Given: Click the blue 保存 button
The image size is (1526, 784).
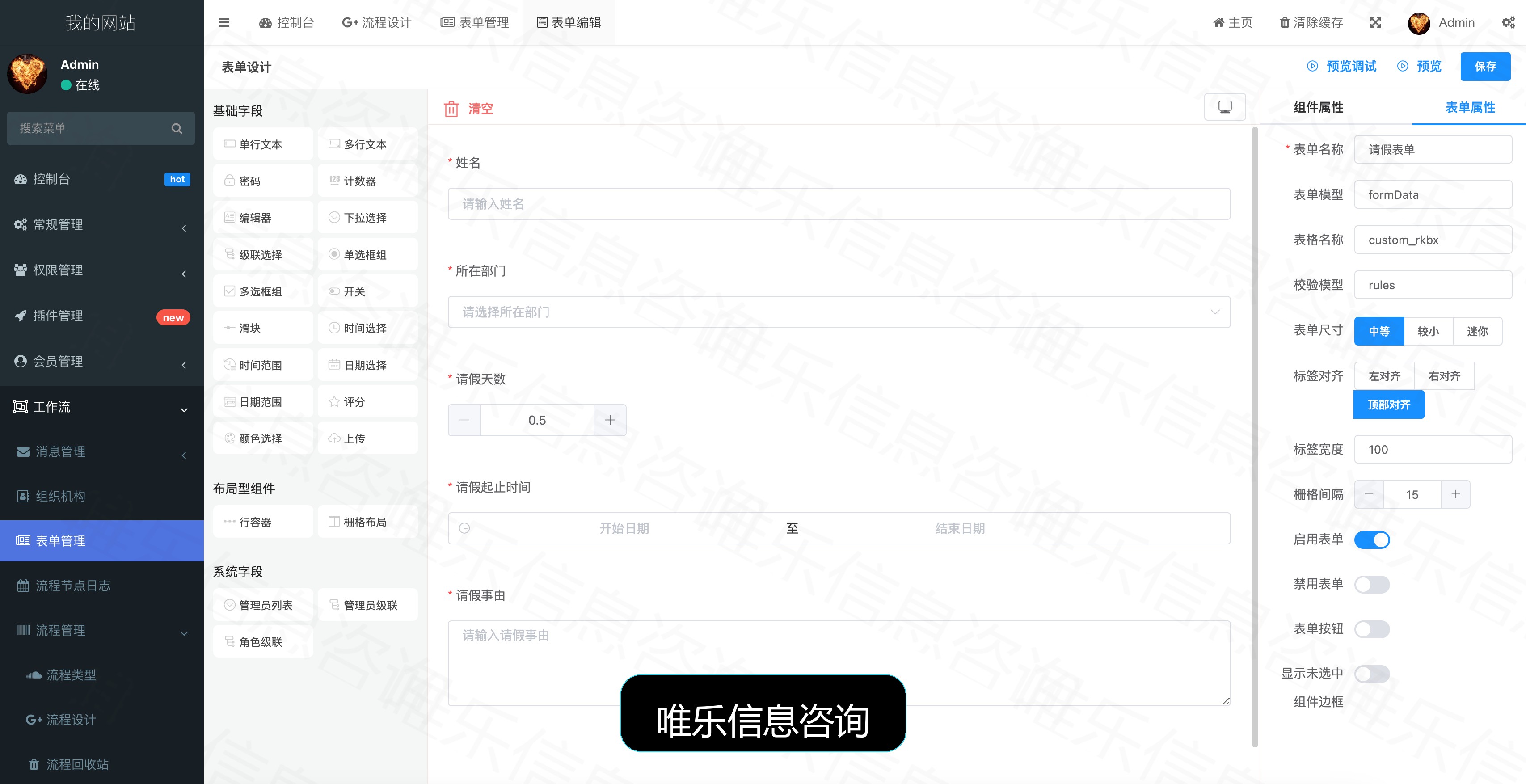Looking at the screenshot, I should point(1485,66).
